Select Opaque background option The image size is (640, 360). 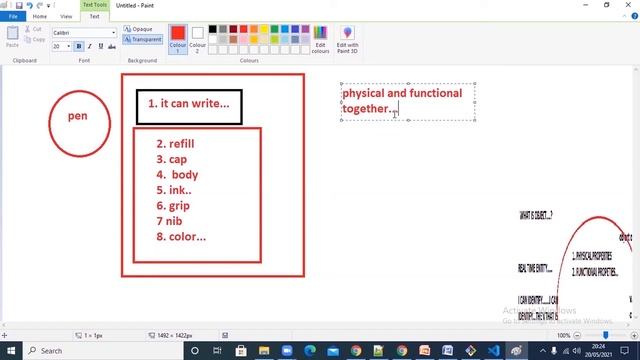138,29
